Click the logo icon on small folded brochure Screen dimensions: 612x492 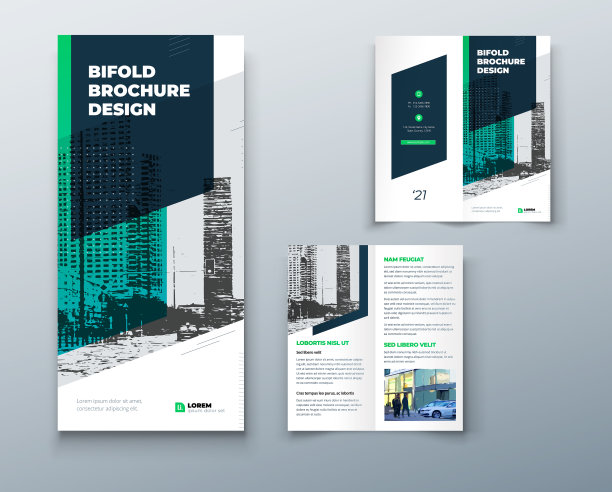(x=520, y=210)
